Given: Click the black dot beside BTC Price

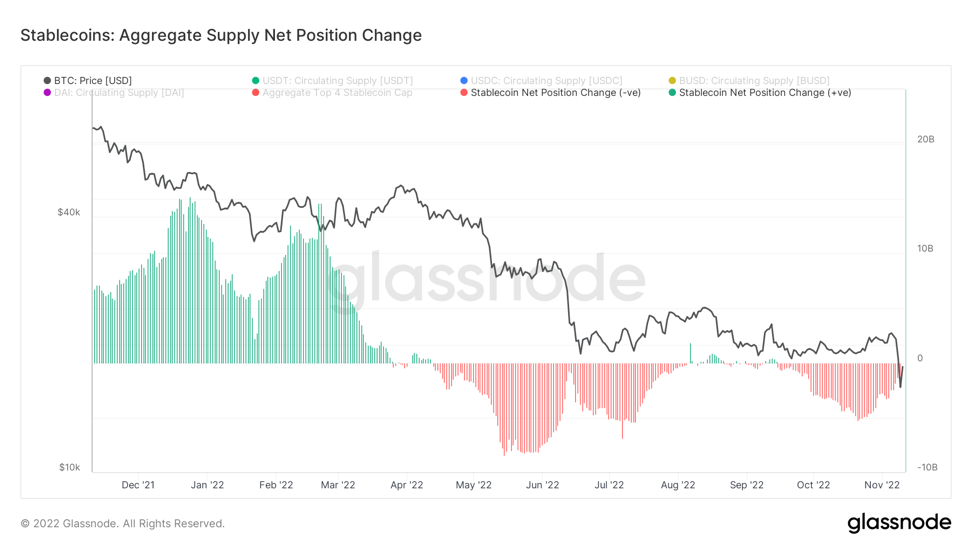Looking at the screenshot, I should pyautogui.click(x=47, y=81).
